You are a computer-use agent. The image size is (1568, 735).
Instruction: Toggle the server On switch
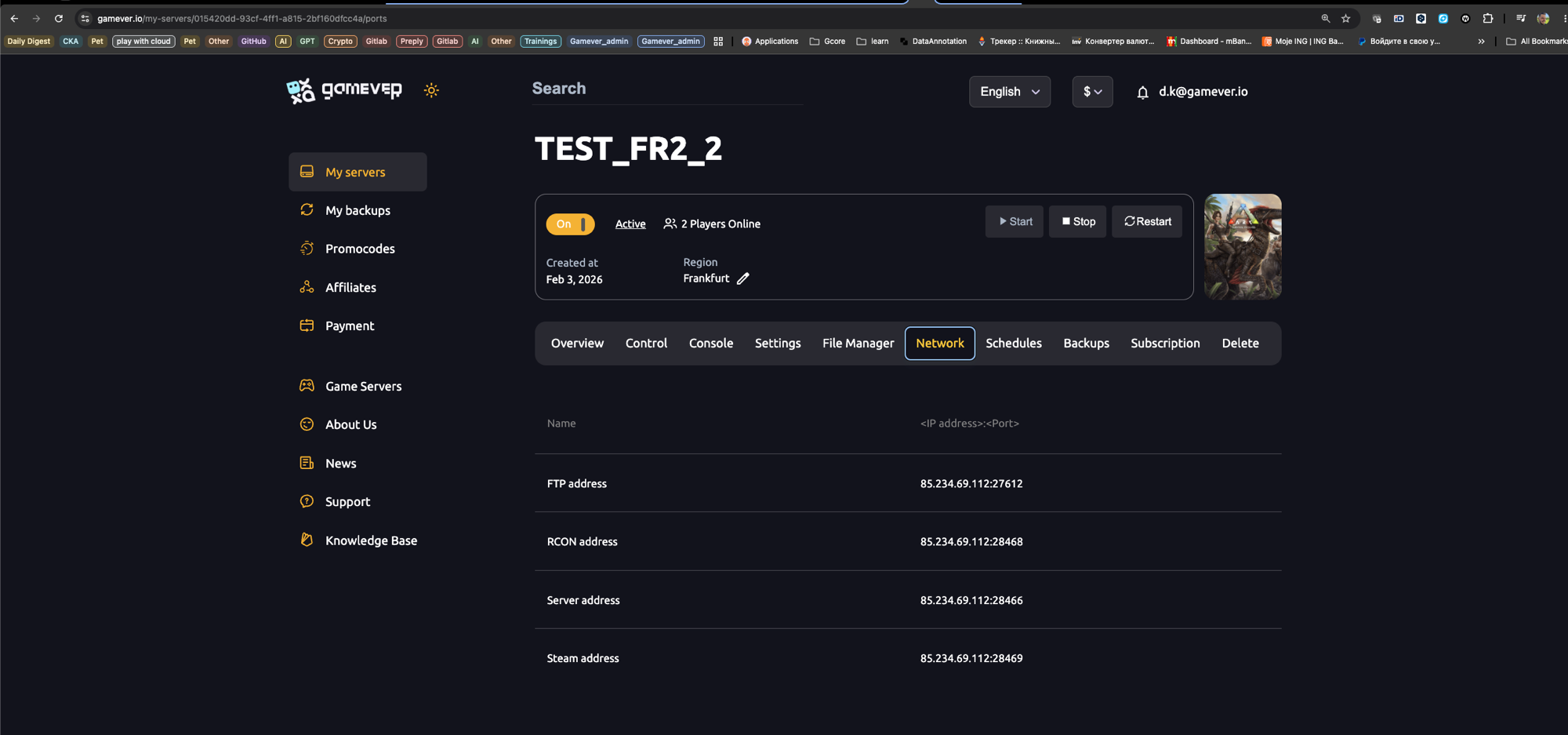pyautogui.click(x=570, y=224)
